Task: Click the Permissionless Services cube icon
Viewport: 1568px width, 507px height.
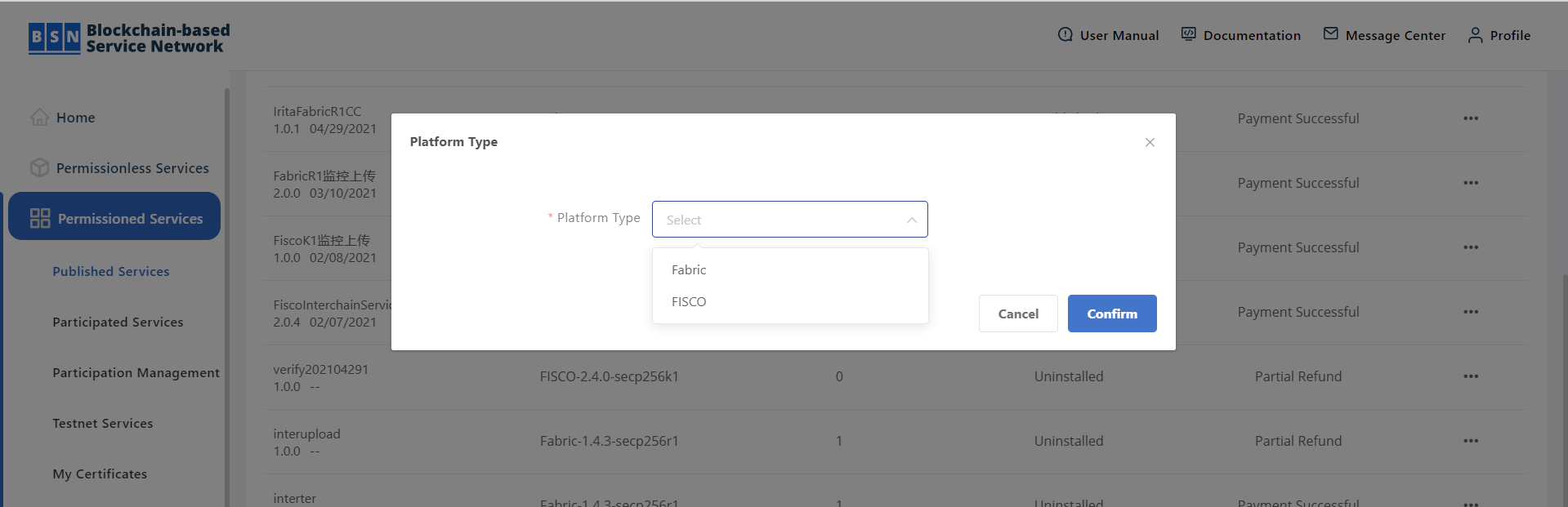Action: pos(39,167)
